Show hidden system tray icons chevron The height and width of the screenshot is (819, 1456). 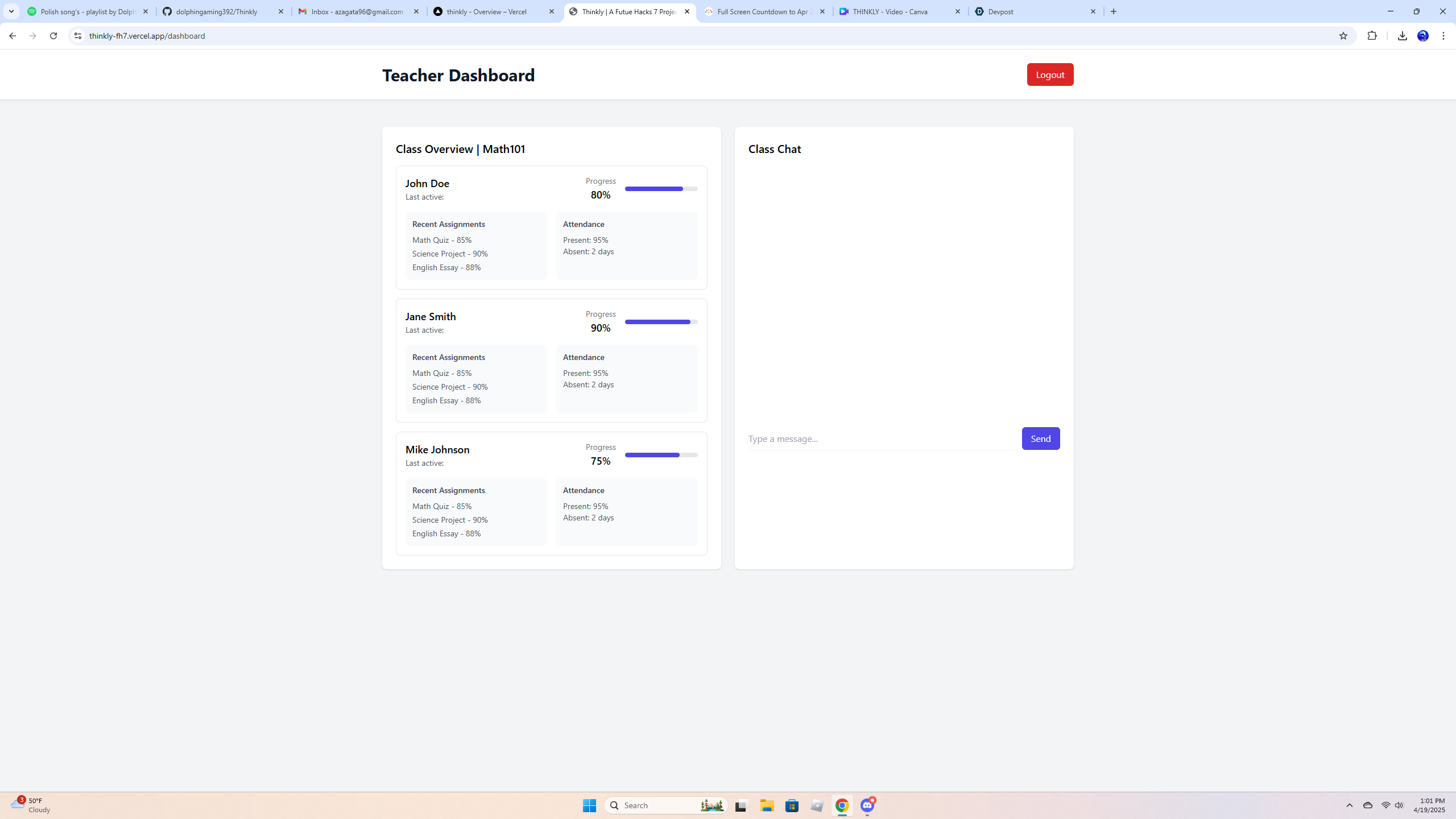1350,805
